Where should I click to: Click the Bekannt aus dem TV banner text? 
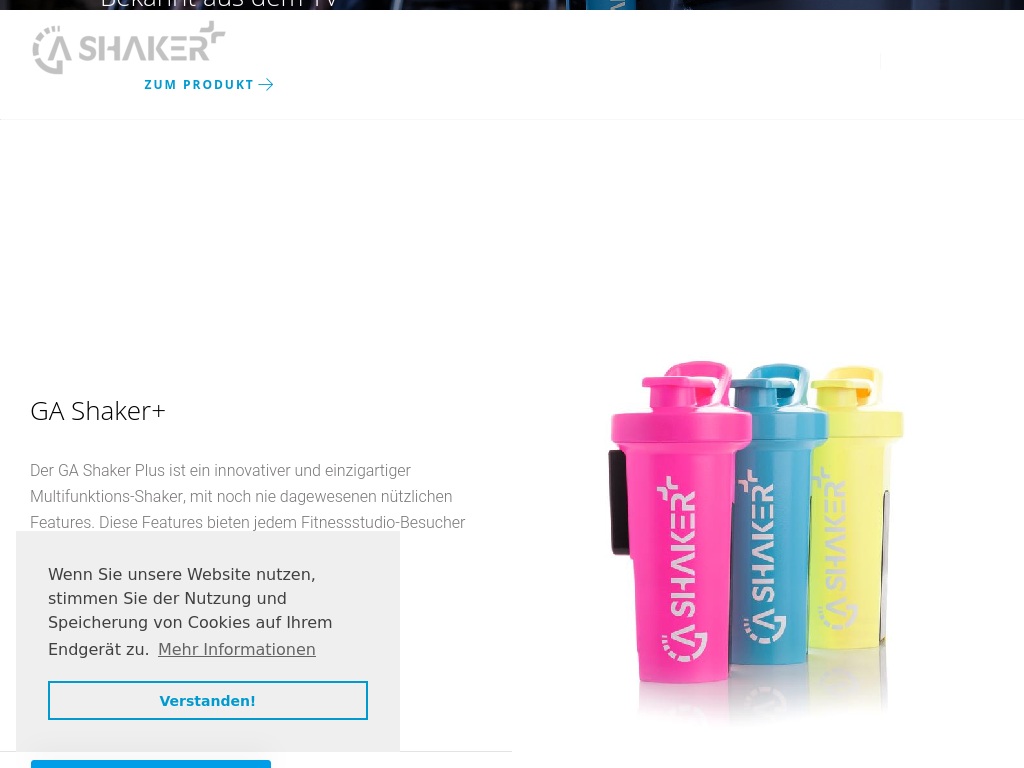pyautogui.click(x=219, y=4)
